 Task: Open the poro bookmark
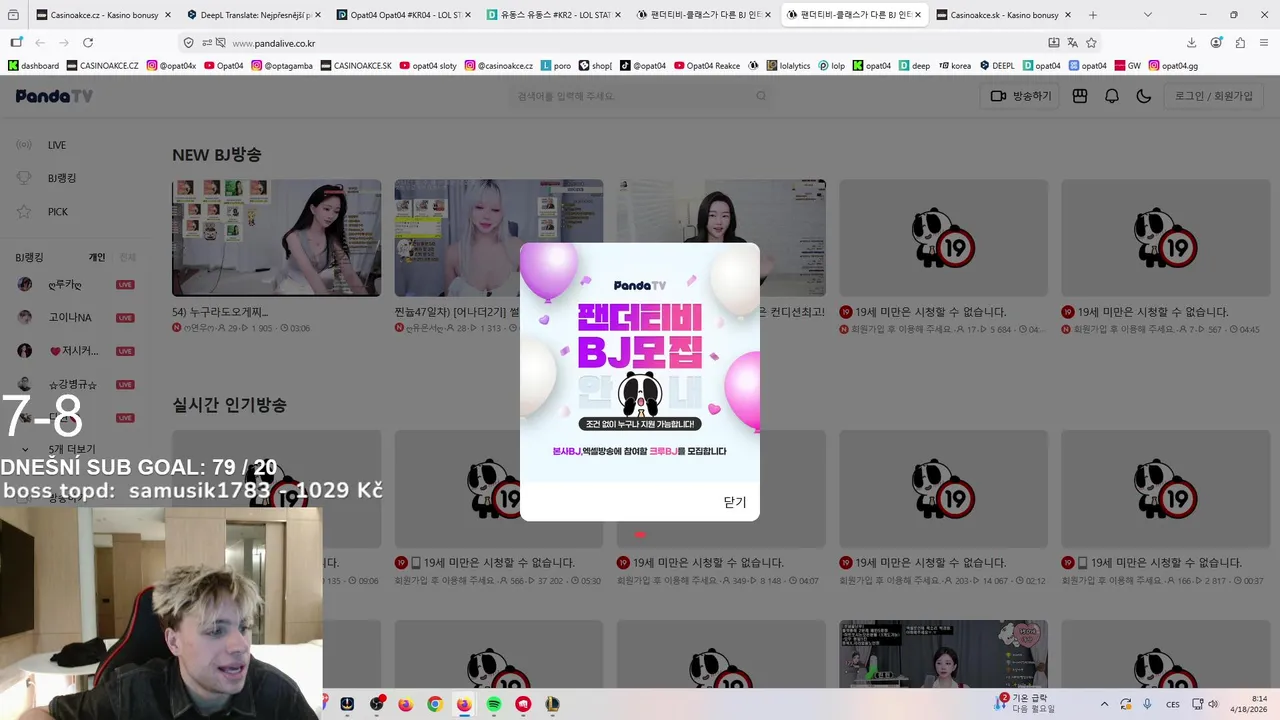[x=556, y=65]
